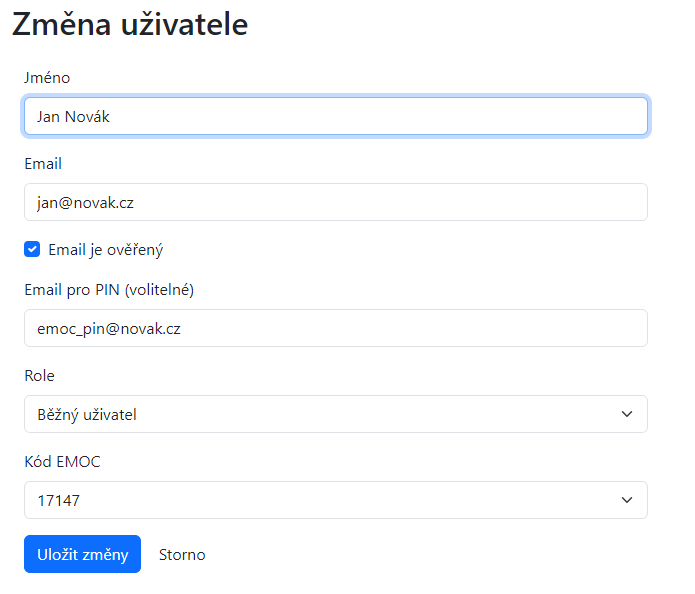Click the "Email je ověřený" checkbox label
The image size is (695, 594).
105,250
